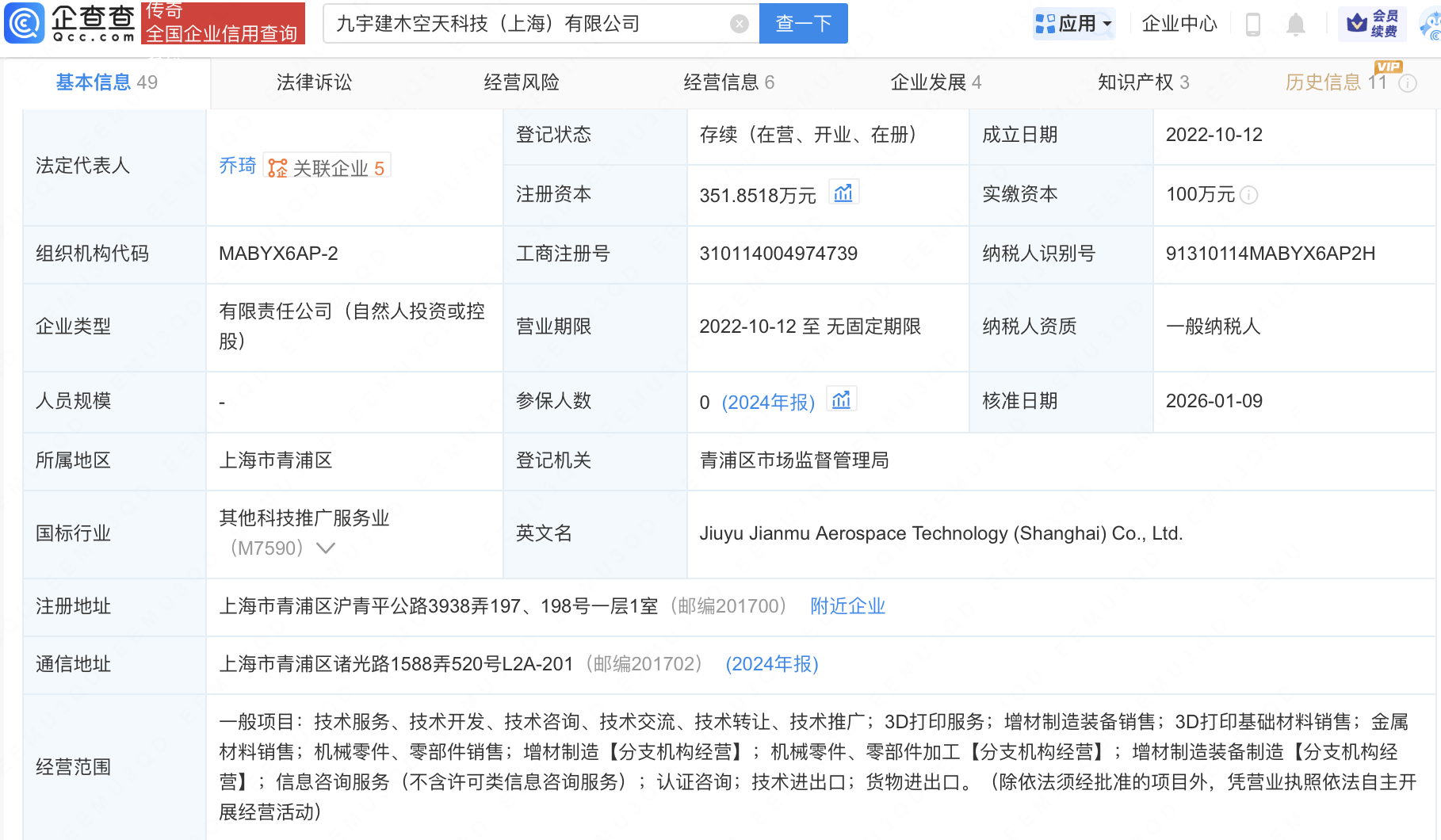
Task: Open the 注册资本 chart icon
Action: coord(843,193)
